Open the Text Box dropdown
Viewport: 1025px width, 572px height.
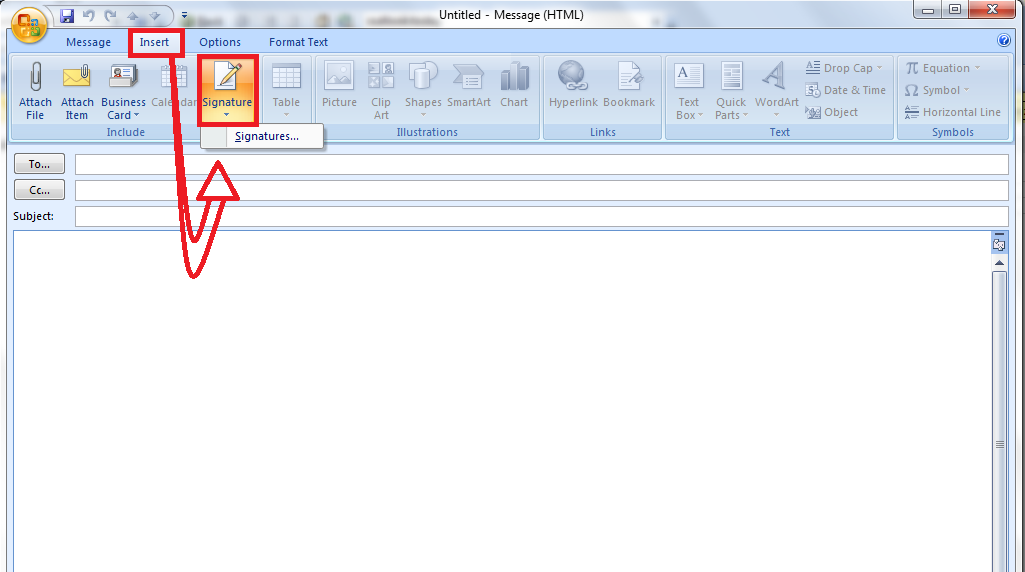tap(688, 90)
